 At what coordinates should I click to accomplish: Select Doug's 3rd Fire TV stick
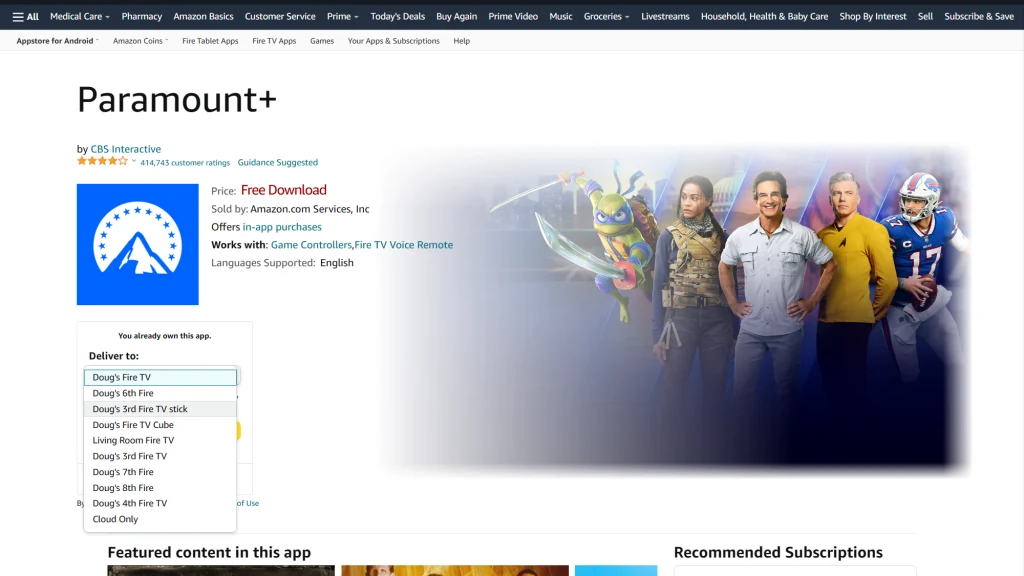tap(140, 409)
